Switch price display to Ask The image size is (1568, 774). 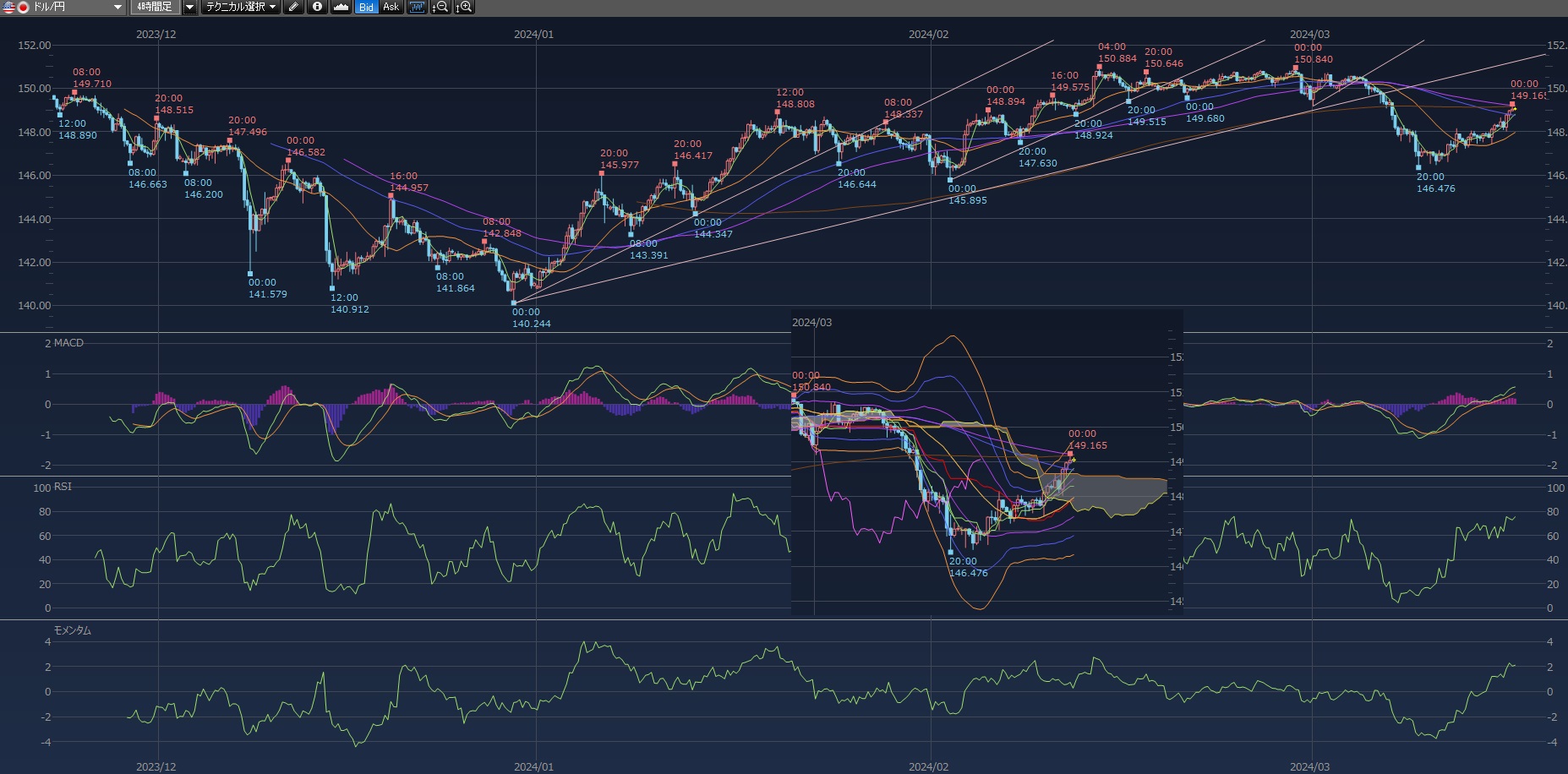(391, 7)
